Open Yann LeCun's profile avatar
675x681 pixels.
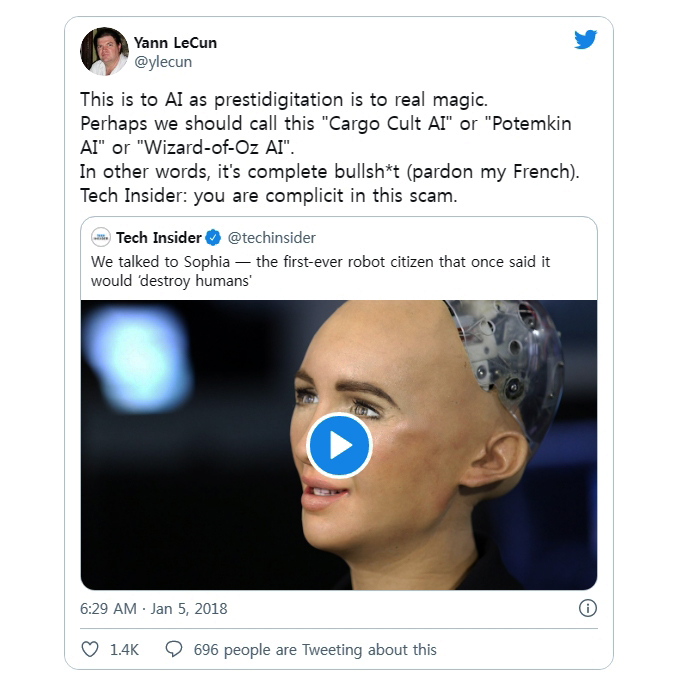[x=104, y=51]
